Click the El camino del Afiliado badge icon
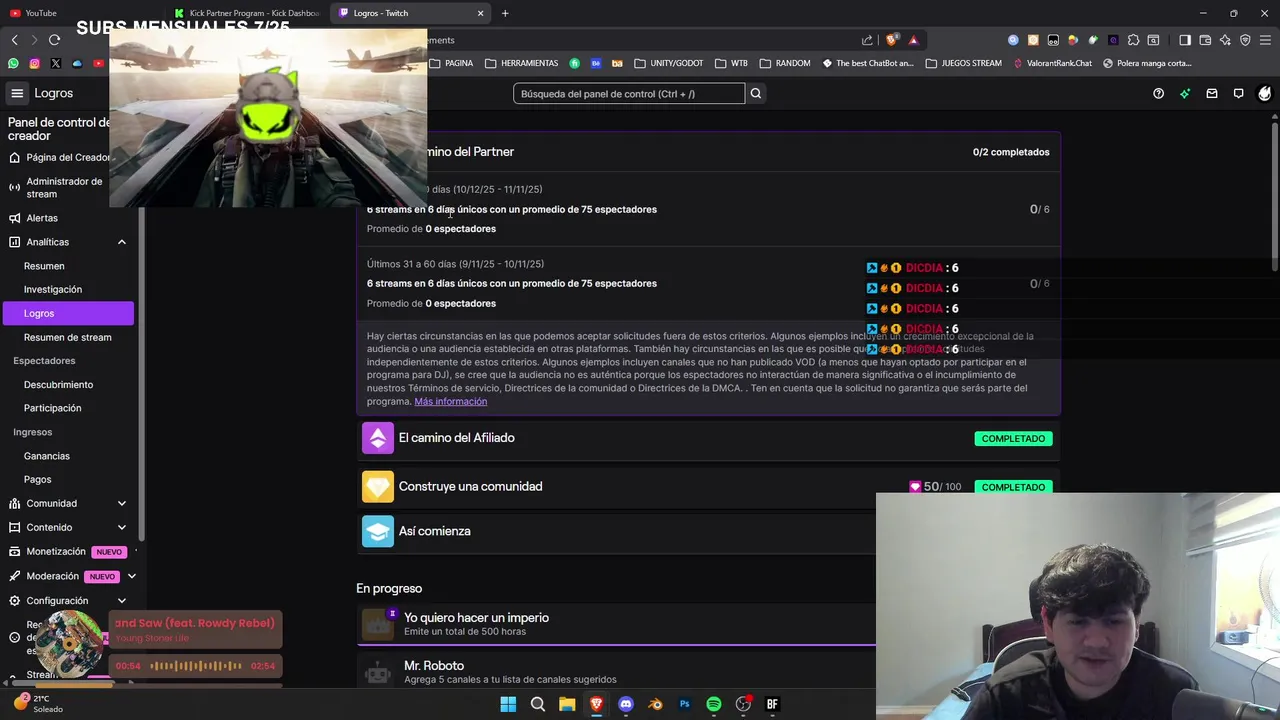This screenshot has width=1280, height=720. pos(378,438)
